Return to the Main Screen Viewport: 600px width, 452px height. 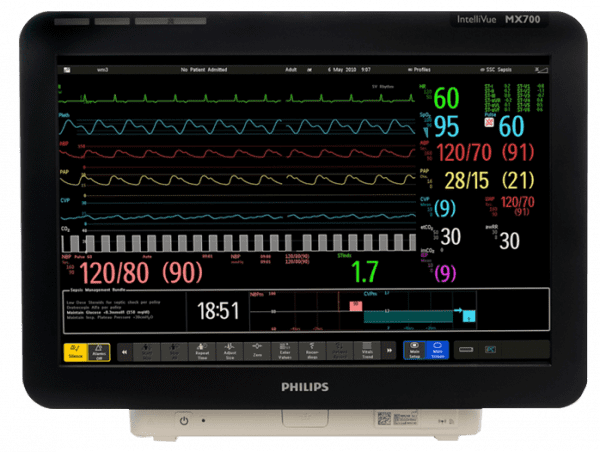coord(437,351)
